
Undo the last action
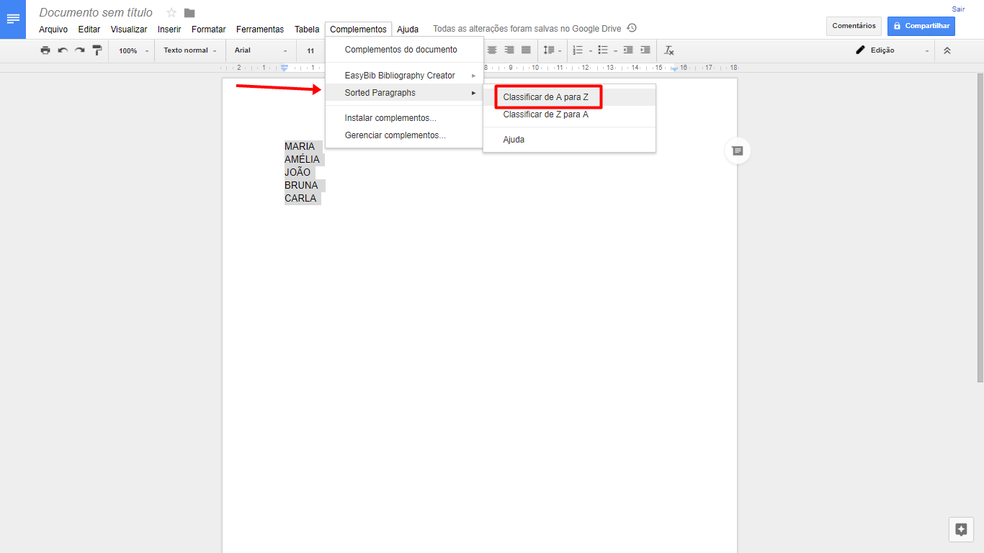coord(63,50)
